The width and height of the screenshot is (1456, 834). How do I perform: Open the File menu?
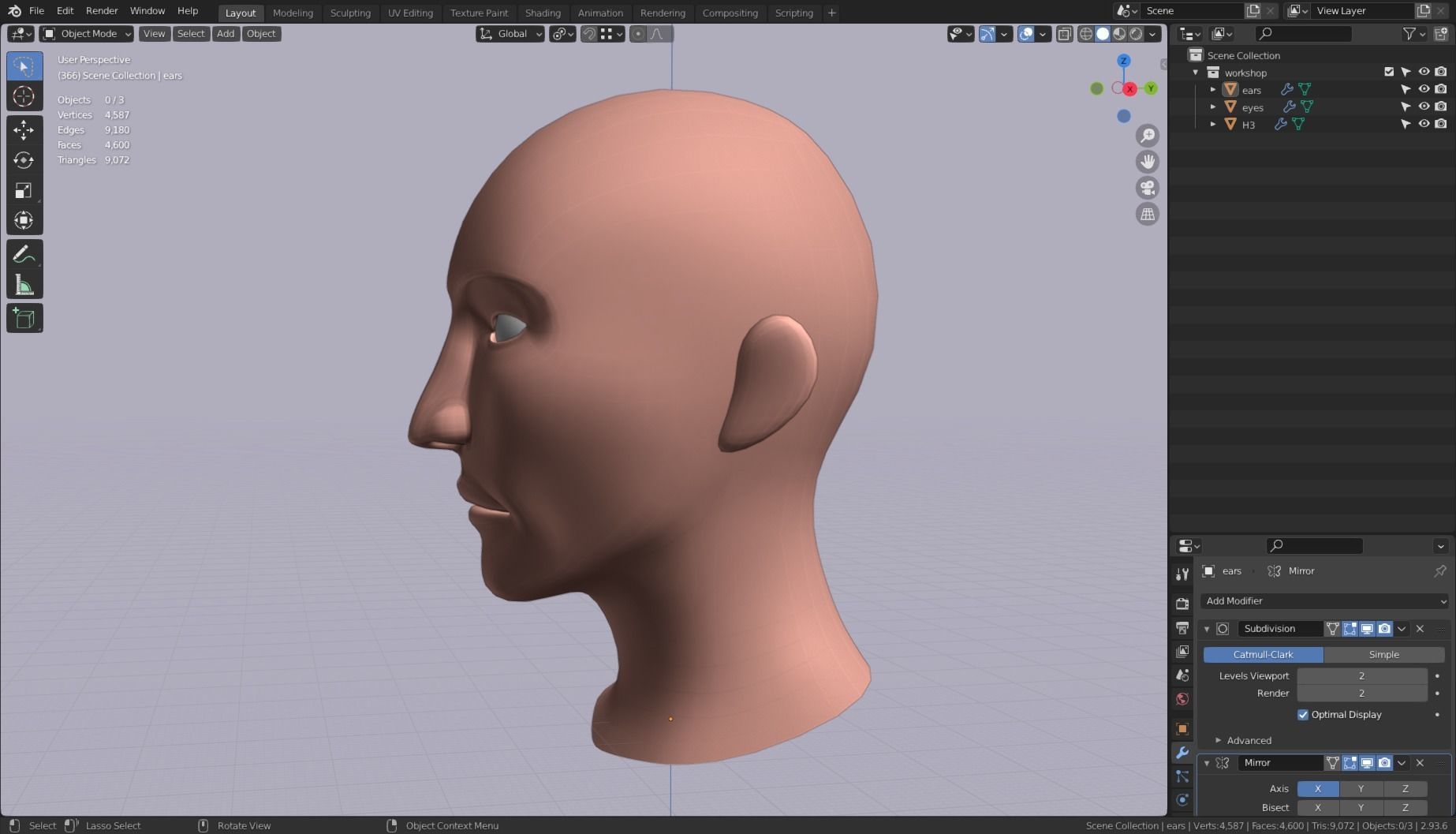point(36,11)
